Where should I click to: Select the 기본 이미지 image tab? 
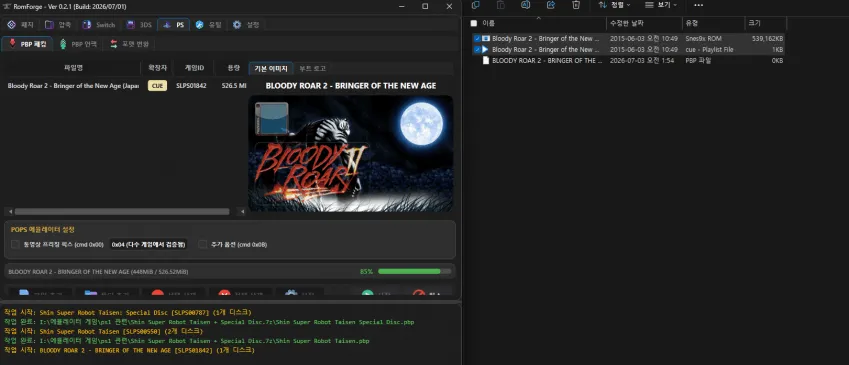[271, 68]
